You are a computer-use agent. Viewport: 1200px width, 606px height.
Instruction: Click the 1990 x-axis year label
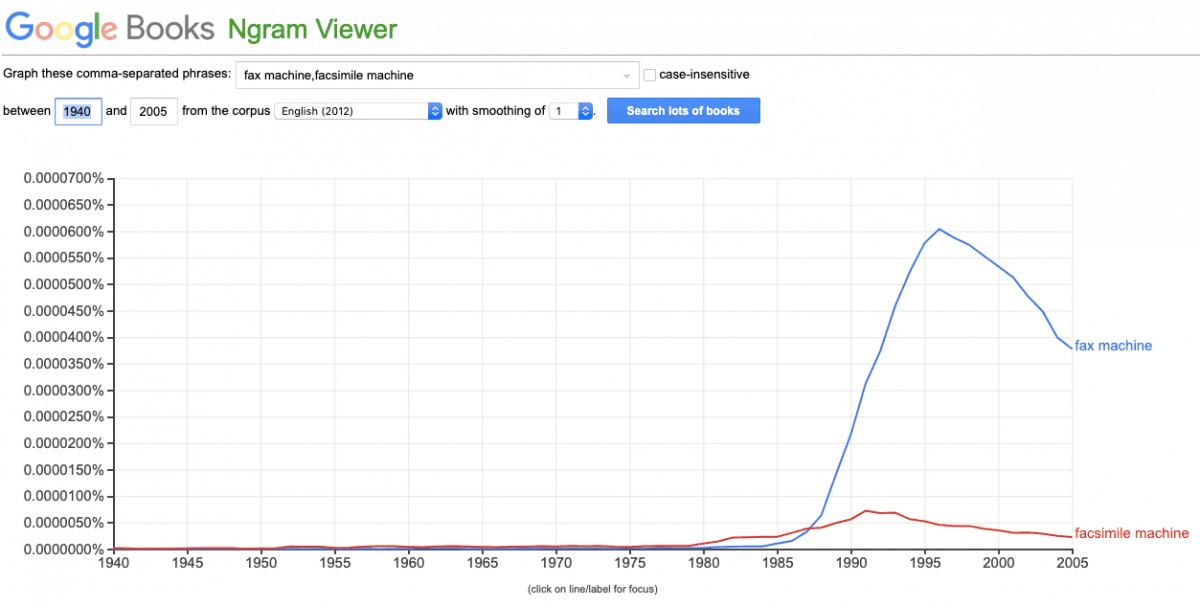[851, 563]
